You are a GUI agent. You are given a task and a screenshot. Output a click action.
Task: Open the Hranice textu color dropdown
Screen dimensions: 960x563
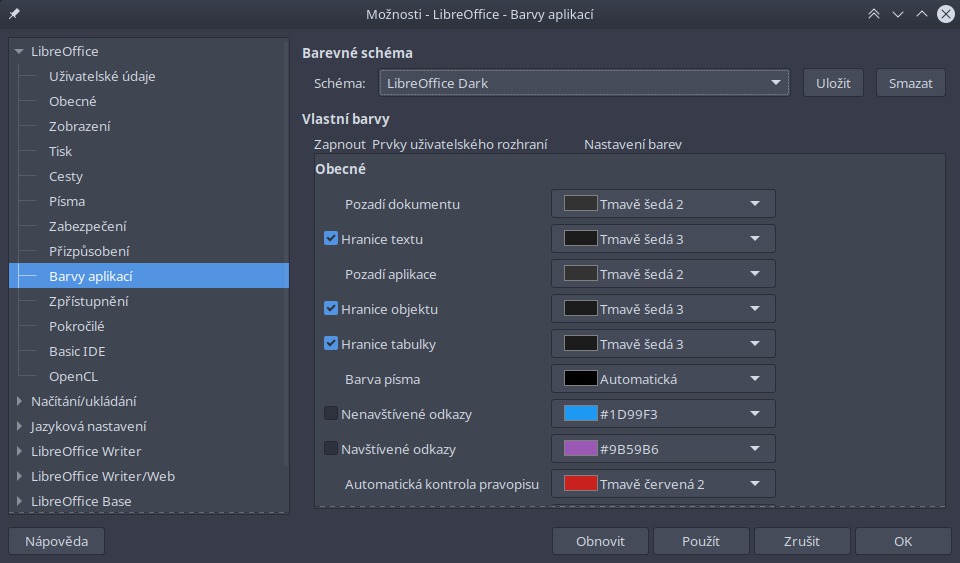coord(663,239)
